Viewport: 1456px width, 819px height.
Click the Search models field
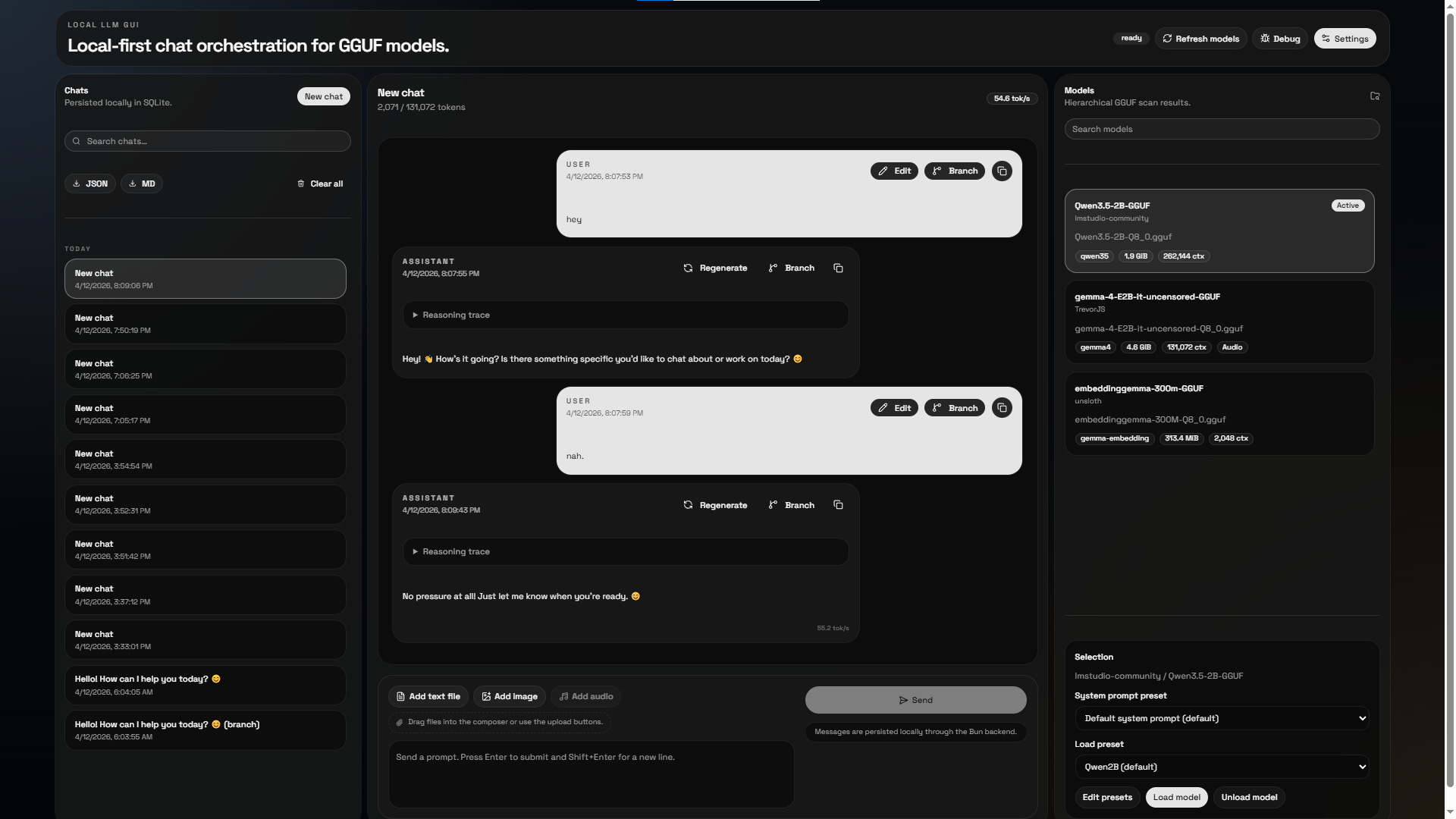pos(1221,129)
